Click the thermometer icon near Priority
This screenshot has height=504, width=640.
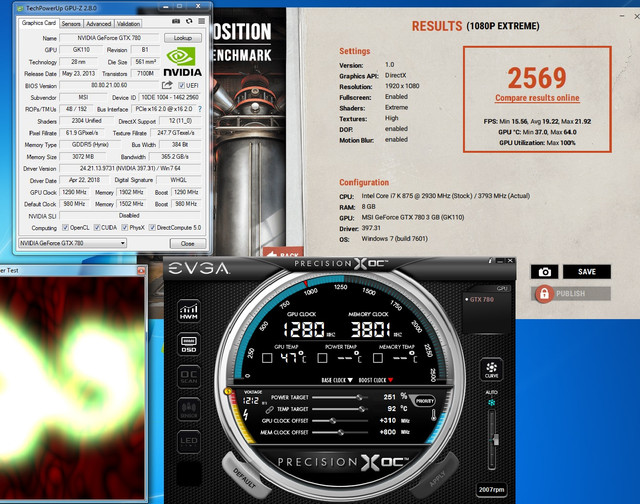coord(433,415)
